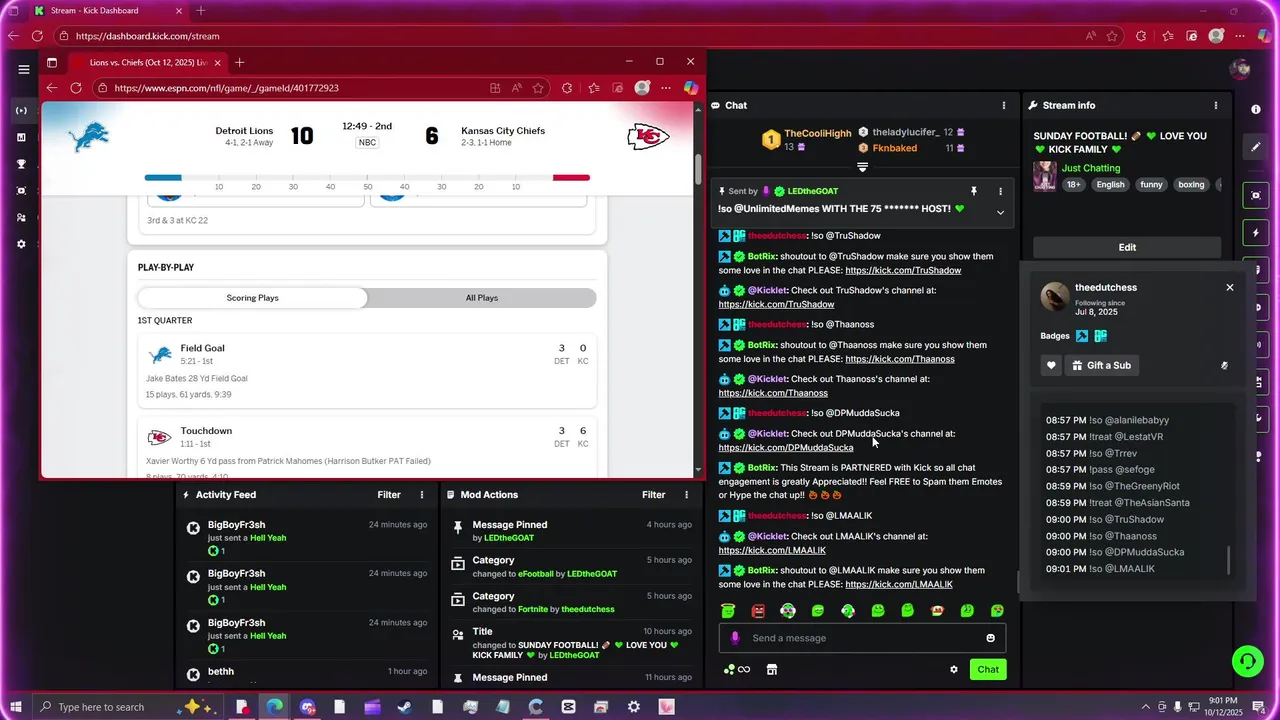Image resolution: width=1280 pixels, height=720 pixels.
Task: Open the settings gear in Kick sidebar
Action: click(21, 244)
